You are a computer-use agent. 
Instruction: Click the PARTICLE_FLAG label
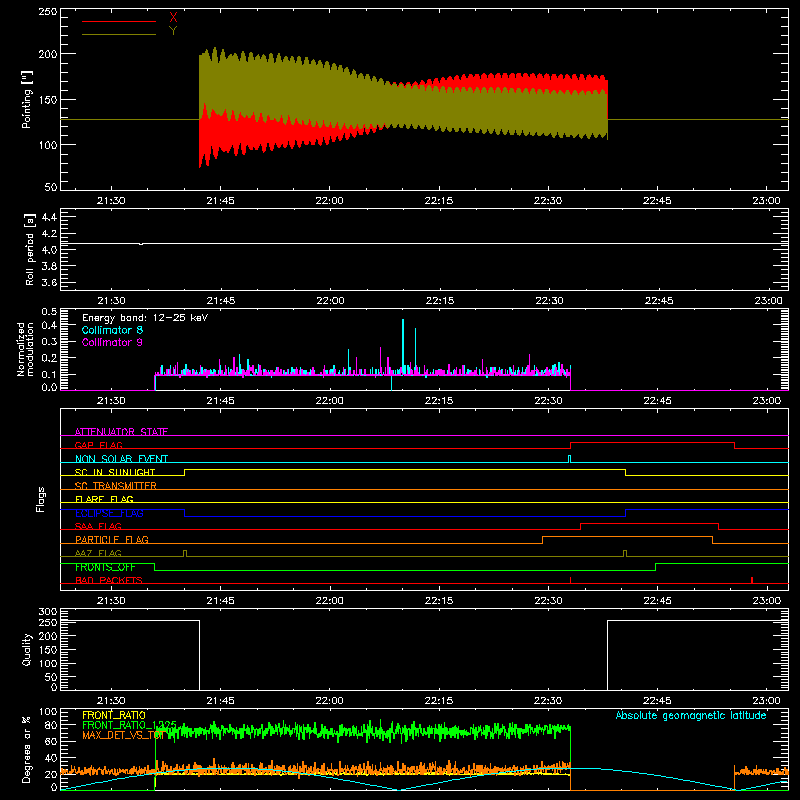coord(112,539)
